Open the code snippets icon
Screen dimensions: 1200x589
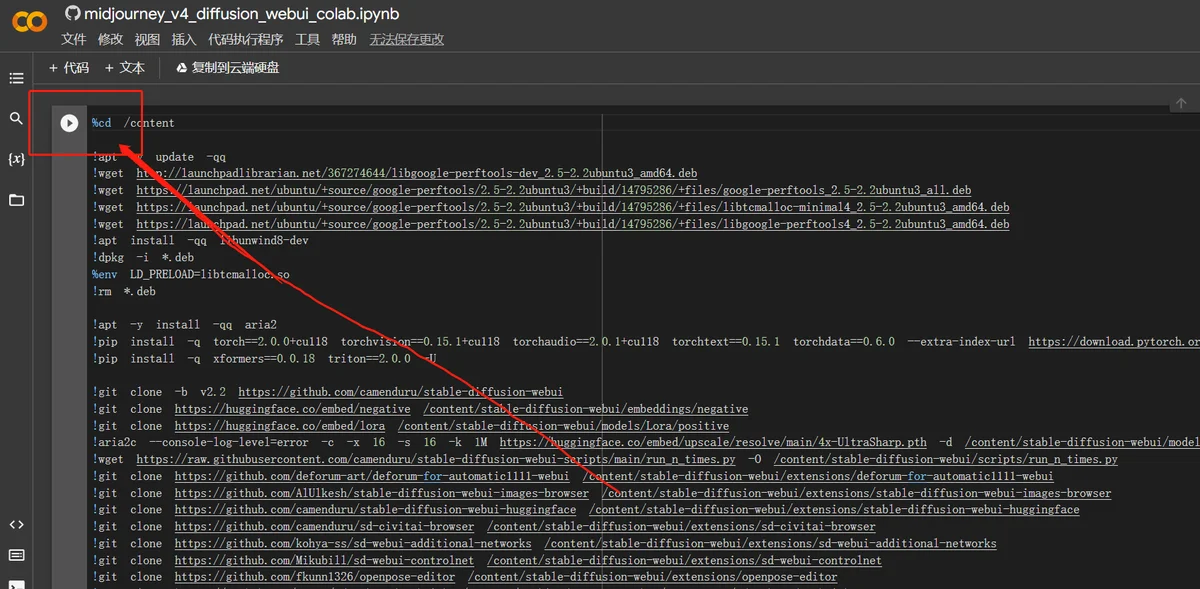point(16,525)
